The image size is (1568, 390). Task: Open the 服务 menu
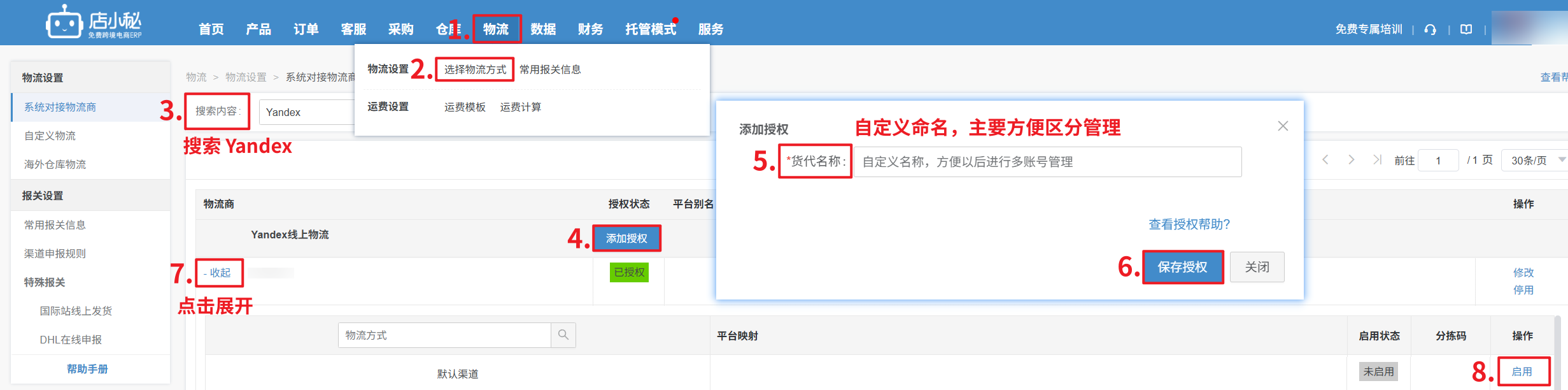(x=711, y=29)
